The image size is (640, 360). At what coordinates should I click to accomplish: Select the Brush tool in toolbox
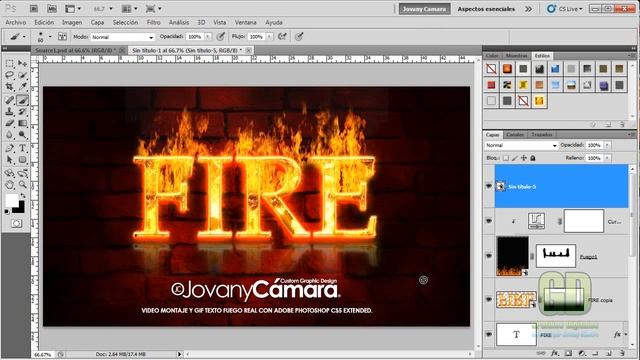coord(22,100)
